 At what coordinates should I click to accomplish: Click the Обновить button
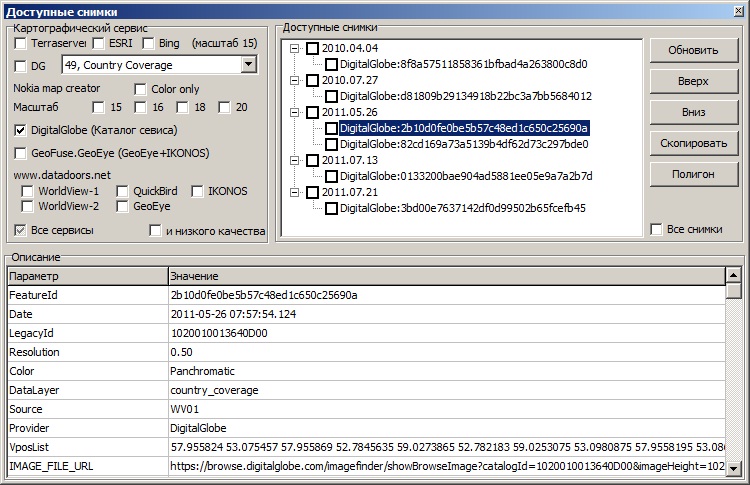pos(693,51)
